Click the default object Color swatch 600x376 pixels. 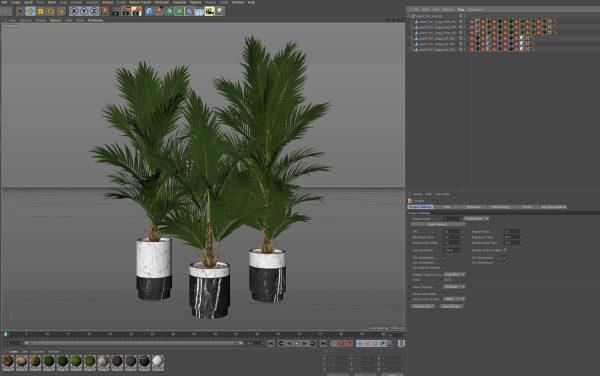point(448,280)
